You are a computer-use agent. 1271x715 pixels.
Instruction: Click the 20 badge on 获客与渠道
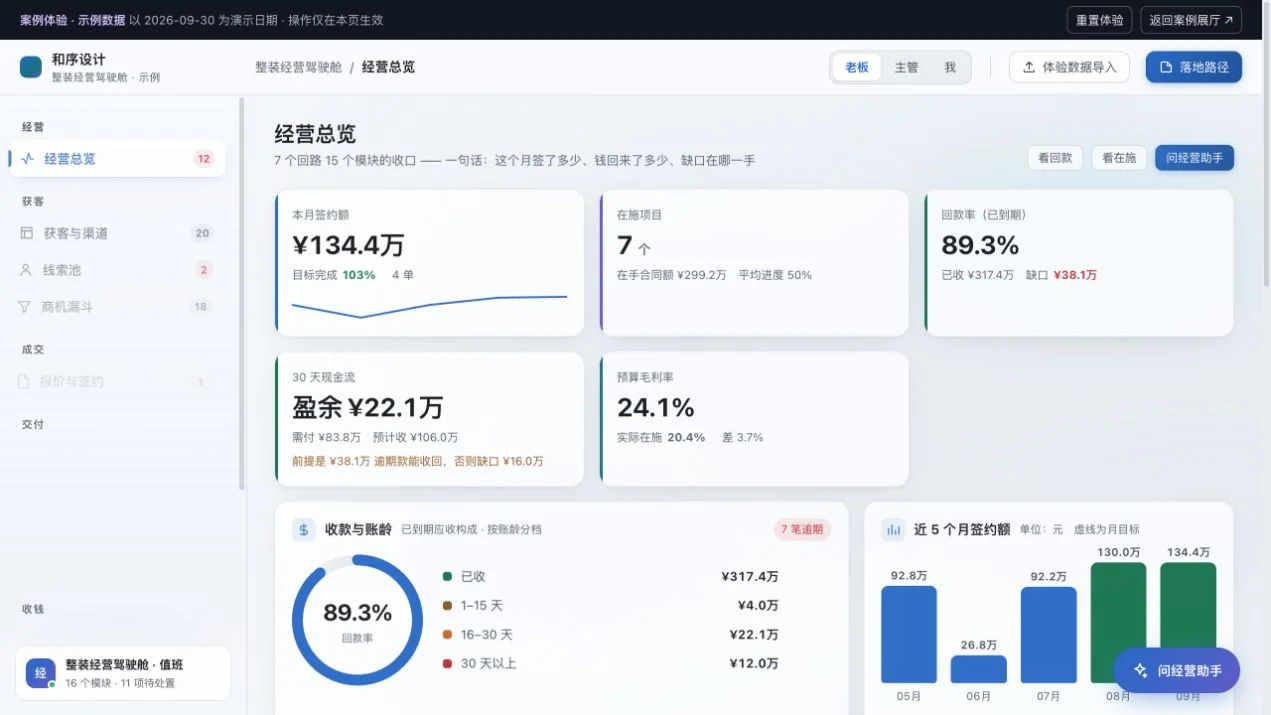(x=202, y=233)
